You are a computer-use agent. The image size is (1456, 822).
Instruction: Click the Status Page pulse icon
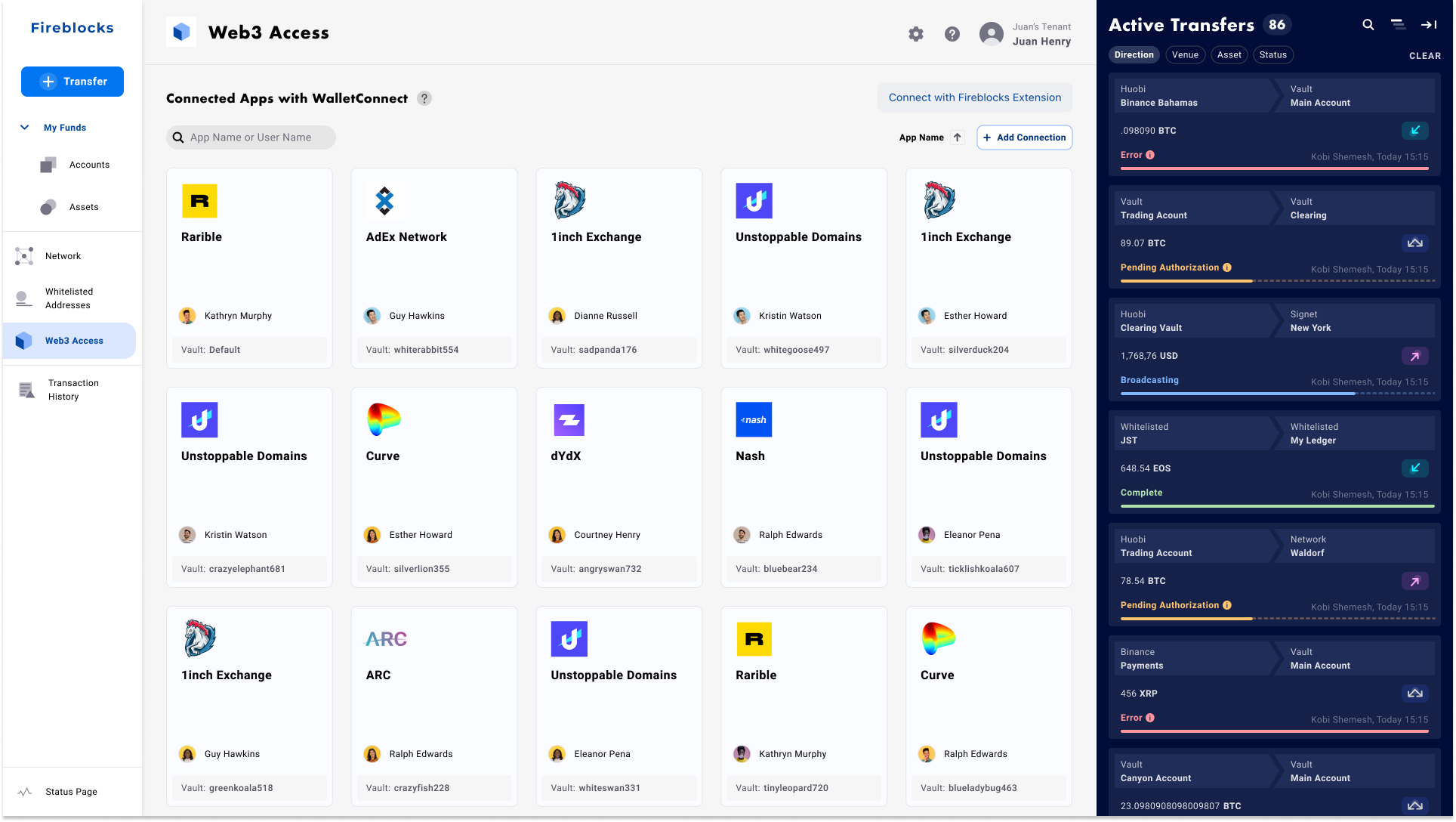coord(25,792)
